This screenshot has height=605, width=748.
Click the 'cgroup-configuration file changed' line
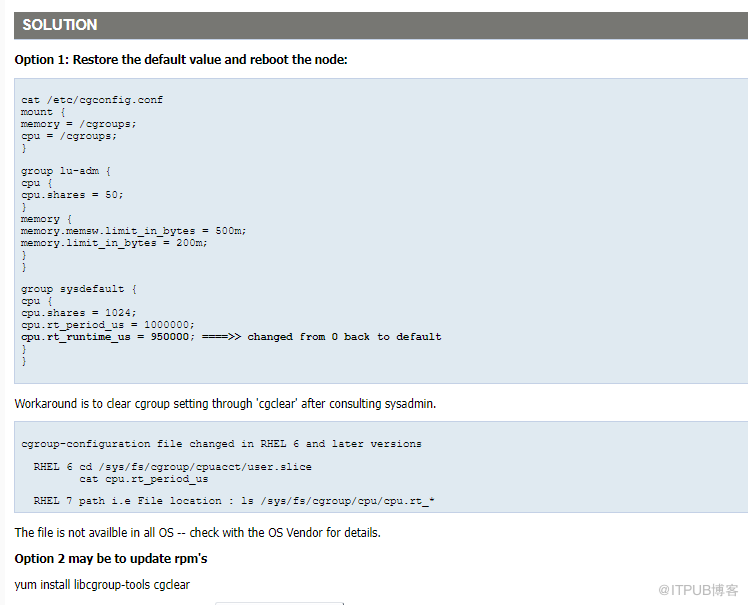(x=221, y=444)
